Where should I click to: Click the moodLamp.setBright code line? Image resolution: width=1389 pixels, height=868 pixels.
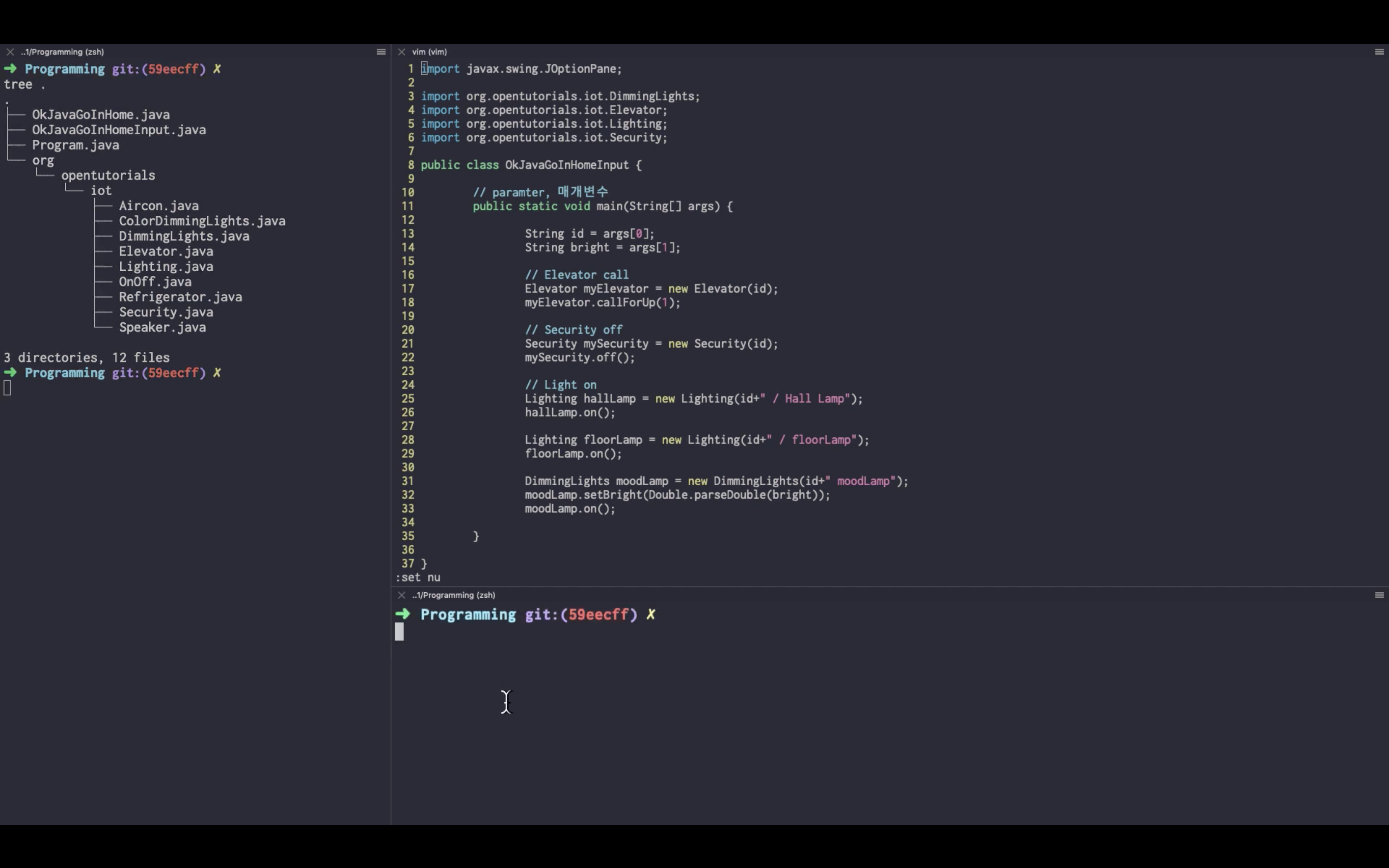pos(677,495)
